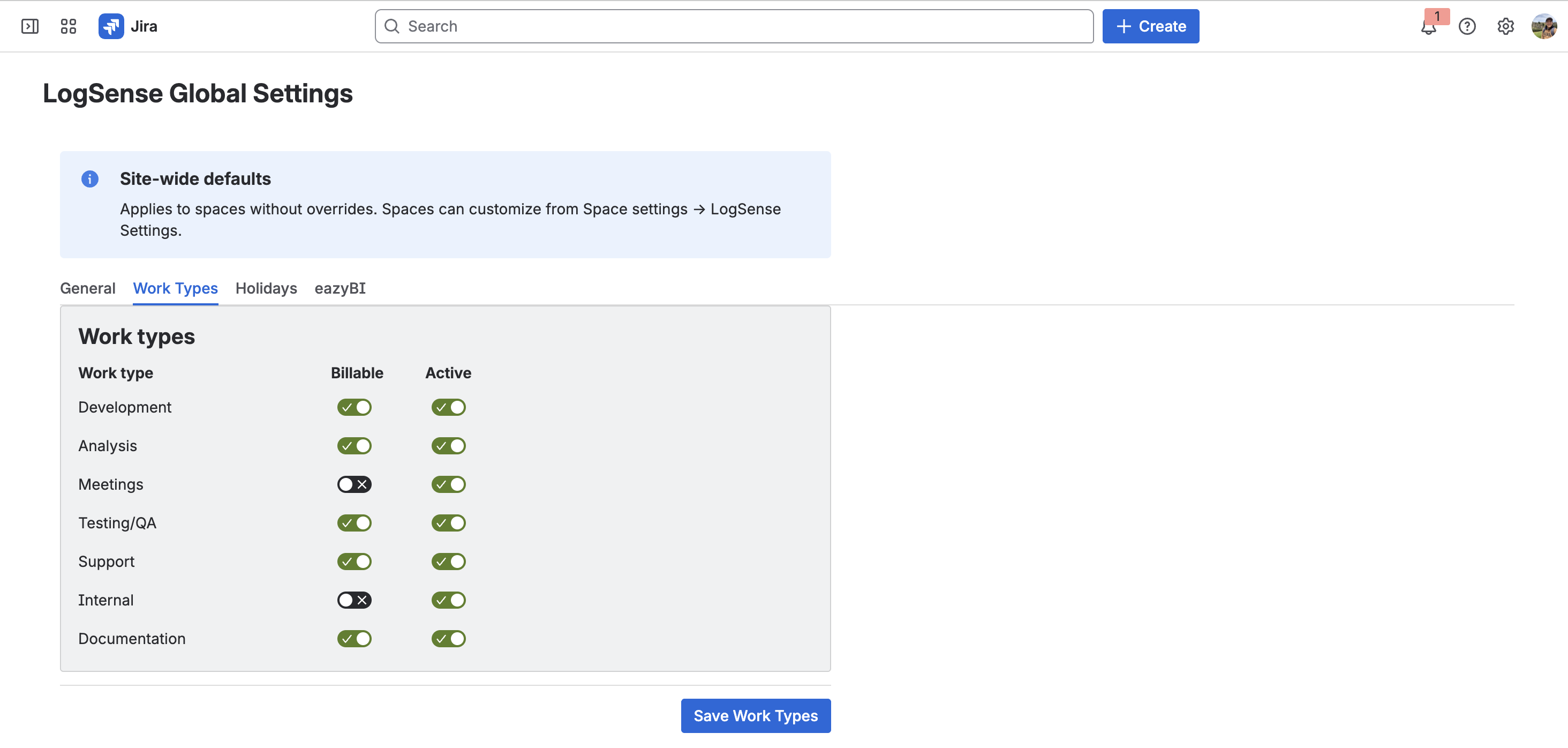Image resolution: width=1568 pixels, height=748 pixels.
Task: Click the Work type column header
Action: click(116, 373)
